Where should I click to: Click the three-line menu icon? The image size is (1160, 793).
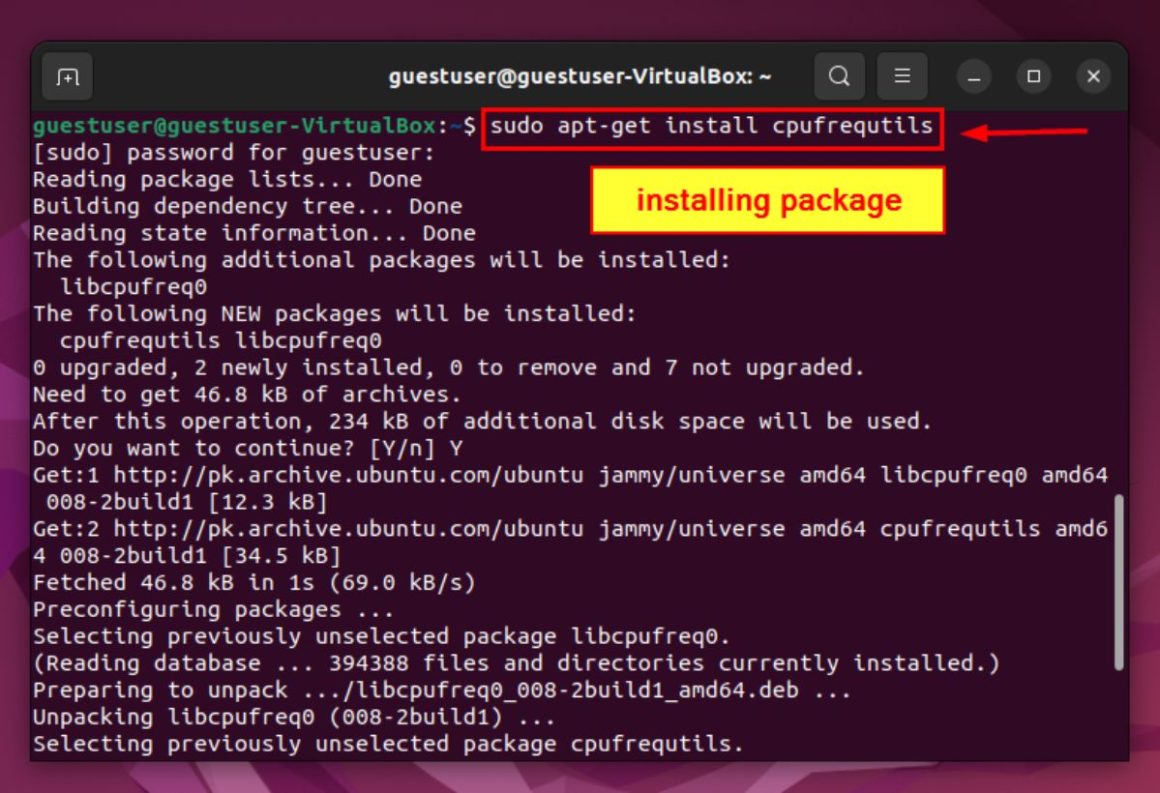(x=901, y=75)
